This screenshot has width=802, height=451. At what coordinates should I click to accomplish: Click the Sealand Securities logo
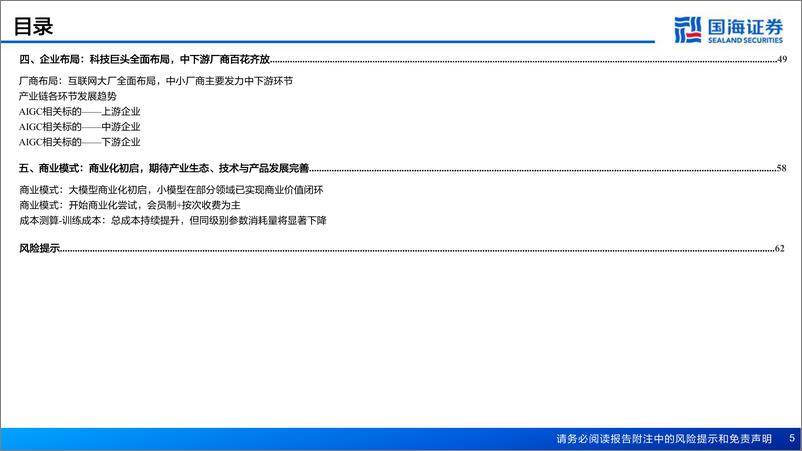coord(728,30)
